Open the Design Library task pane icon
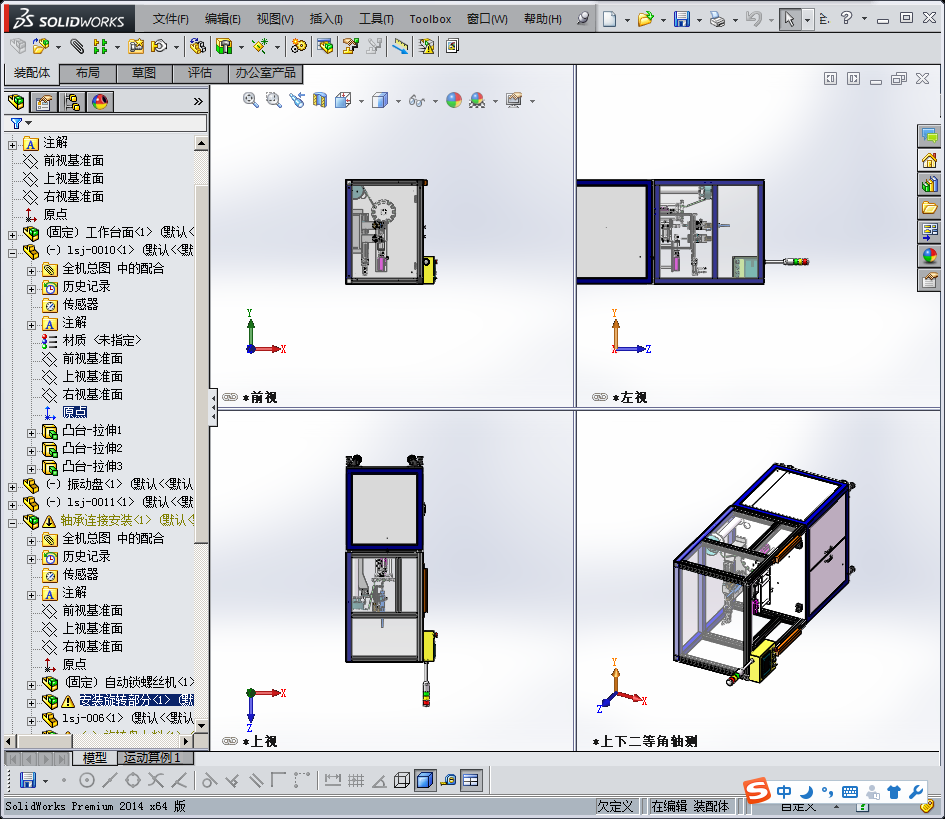 click(929, 184)
